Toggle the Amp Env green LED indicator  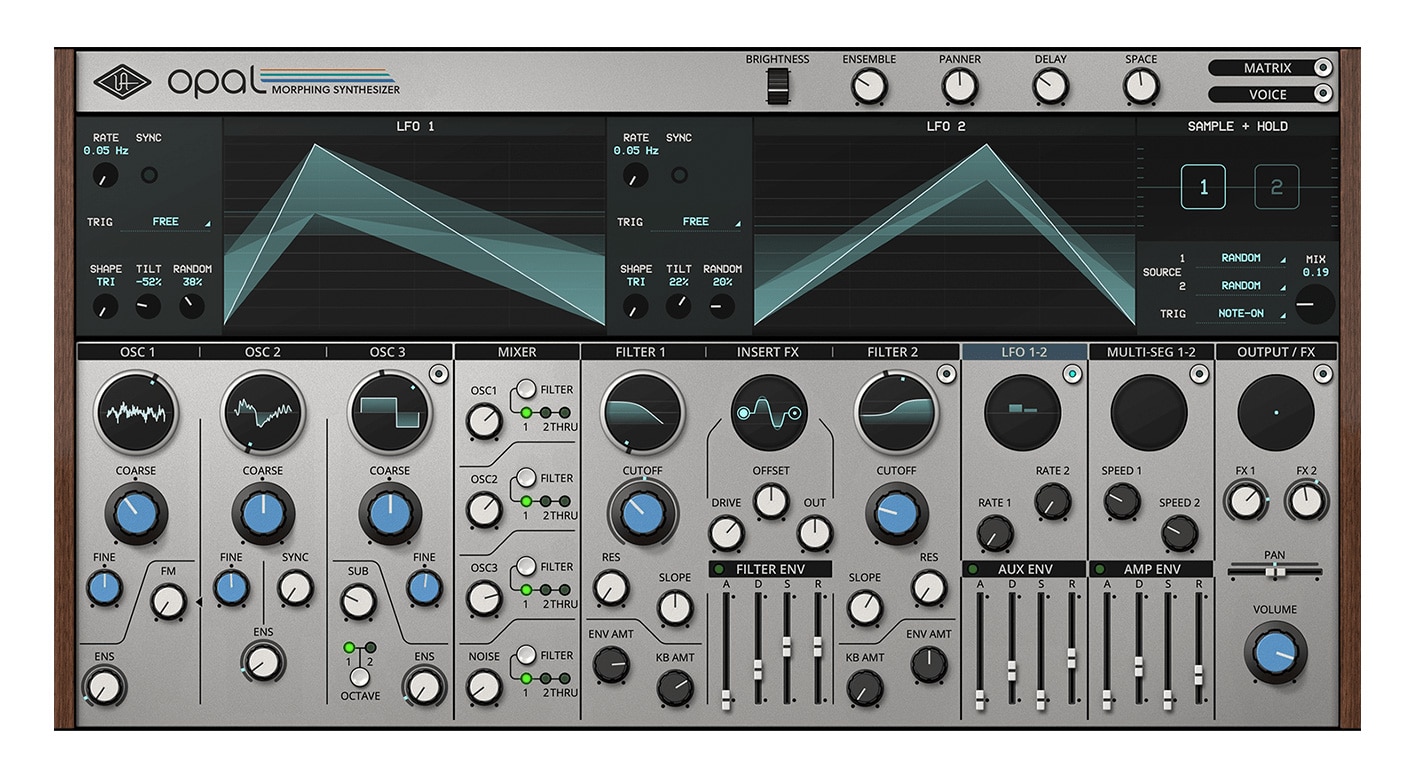click(1099, 569)
